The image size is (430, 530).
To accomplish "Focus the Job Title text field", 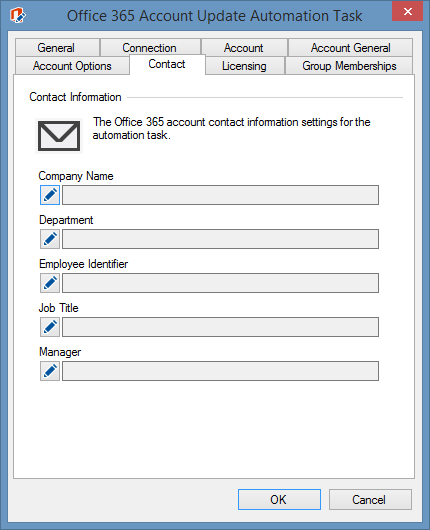I will [x=220, y=327].
